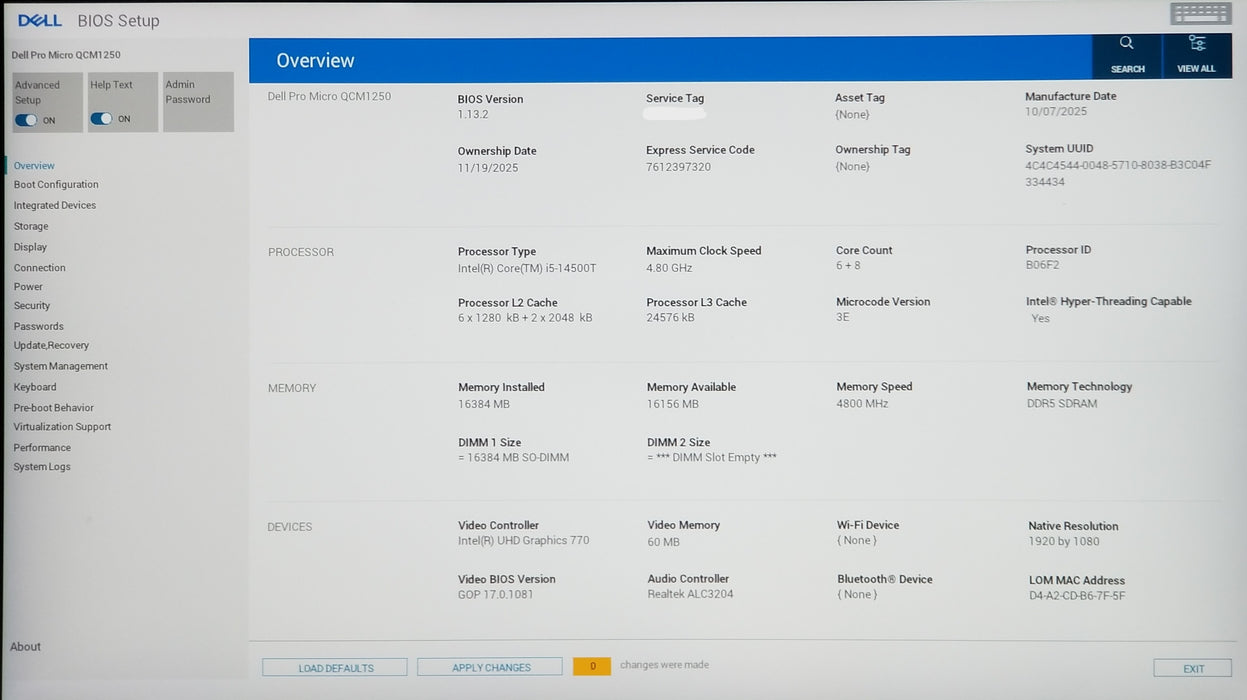Click the View All icon

[x=1196, y=55]
